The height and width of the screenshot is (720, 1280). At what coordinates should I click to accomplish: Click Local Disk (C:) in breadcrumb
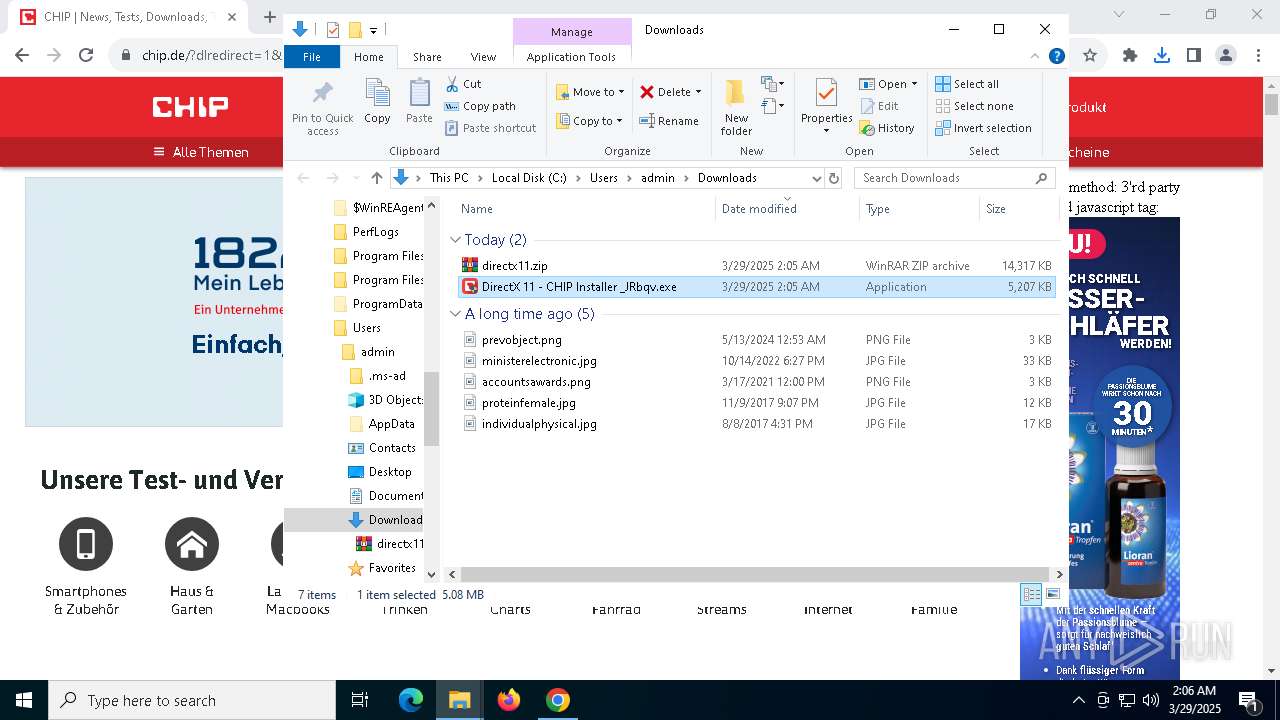(529, 178)
